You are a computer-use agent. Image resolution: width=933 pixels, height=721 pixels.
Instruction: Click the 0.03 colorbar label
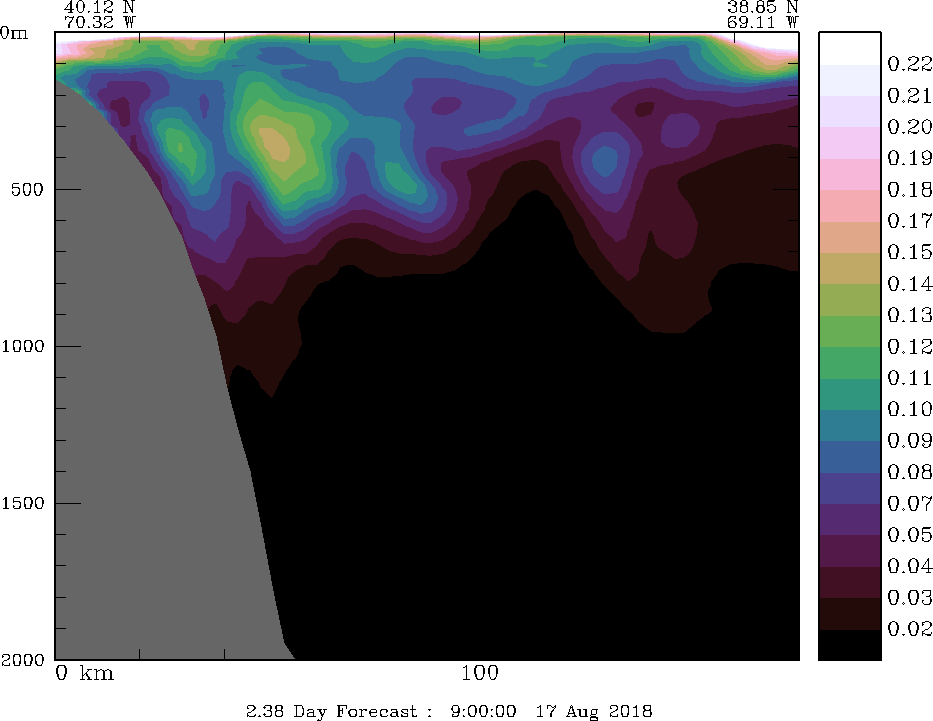coord(910,597)
